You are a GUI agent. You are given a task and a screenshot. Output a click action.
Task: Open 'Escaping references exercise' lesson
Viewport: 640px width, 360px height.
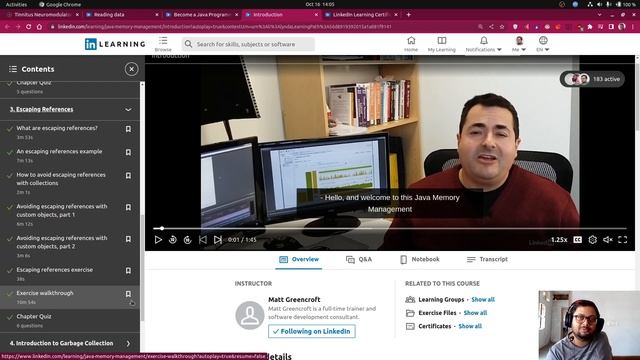pyautogui.click(x=55, y=270)
